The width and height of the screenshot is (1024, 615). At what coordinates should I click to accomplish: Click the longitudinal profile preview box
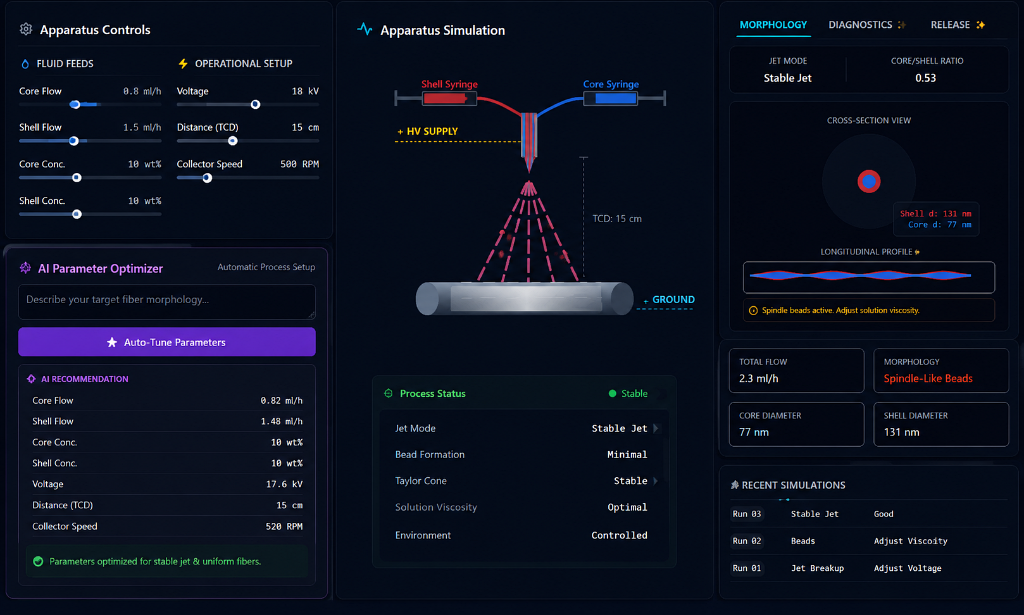point(869,277)
